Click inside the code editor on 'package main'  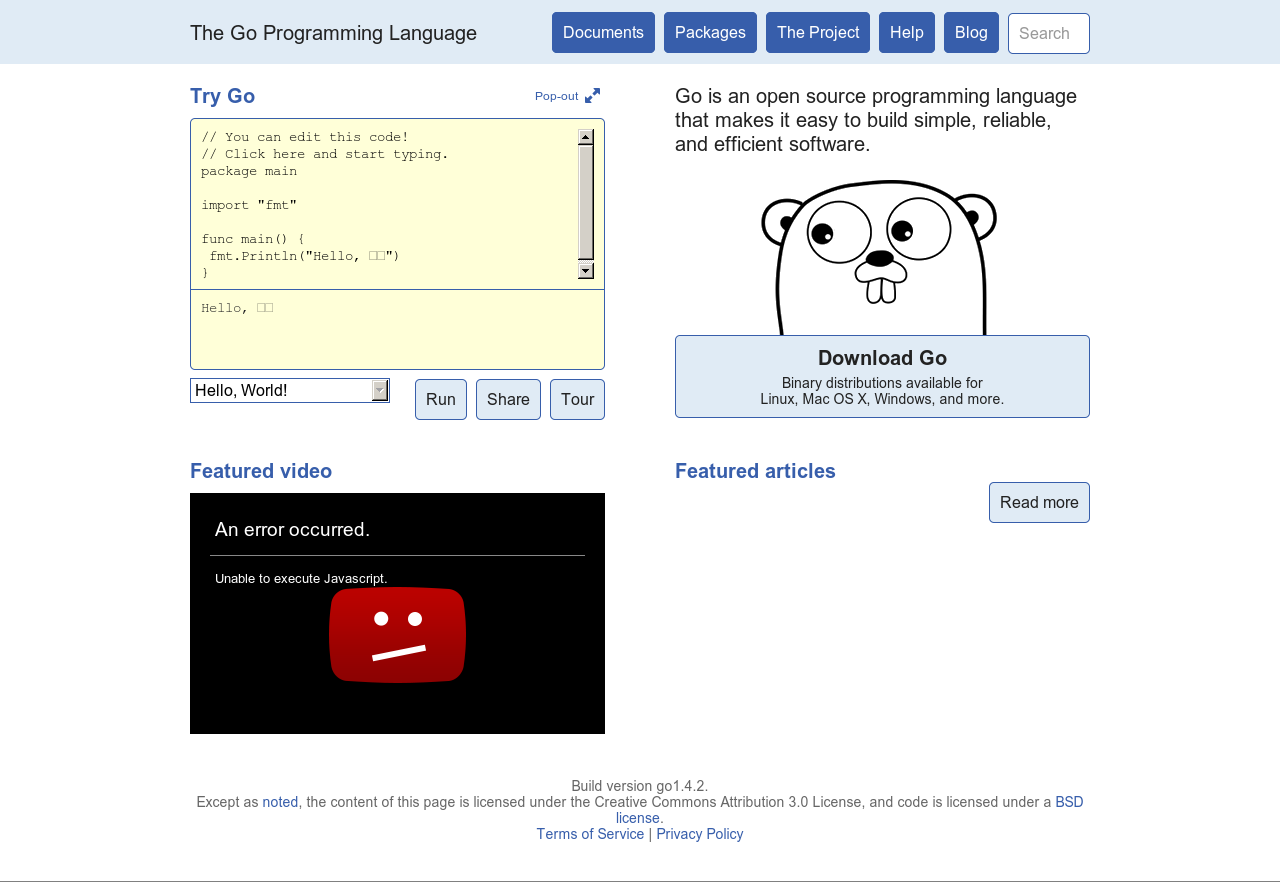249,171
